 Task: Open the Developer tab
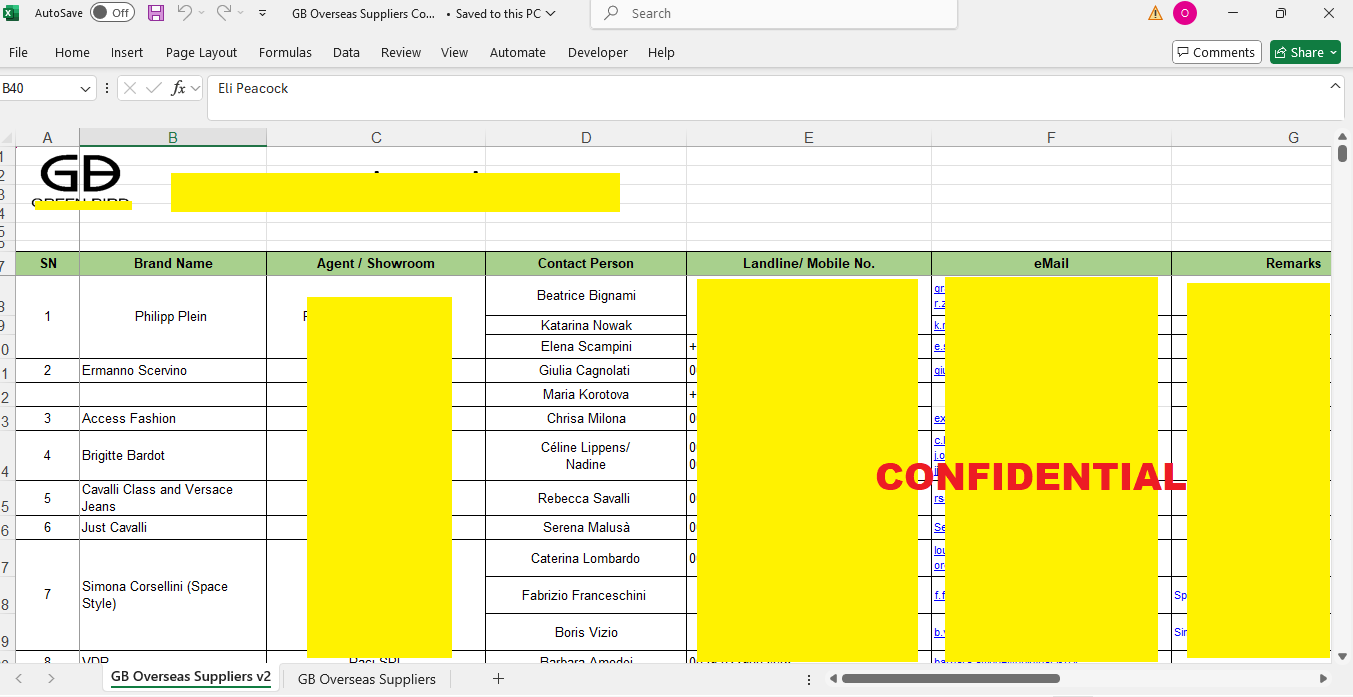[598, 52]
